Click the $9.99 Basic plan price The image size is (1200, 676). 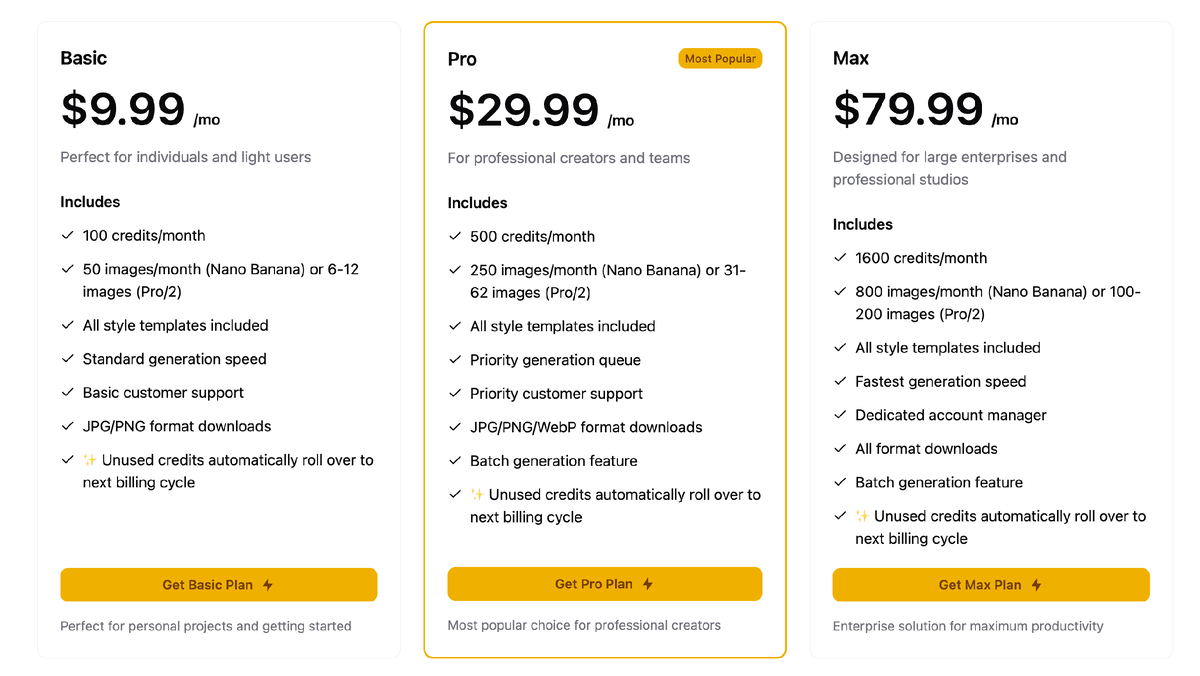123,108
